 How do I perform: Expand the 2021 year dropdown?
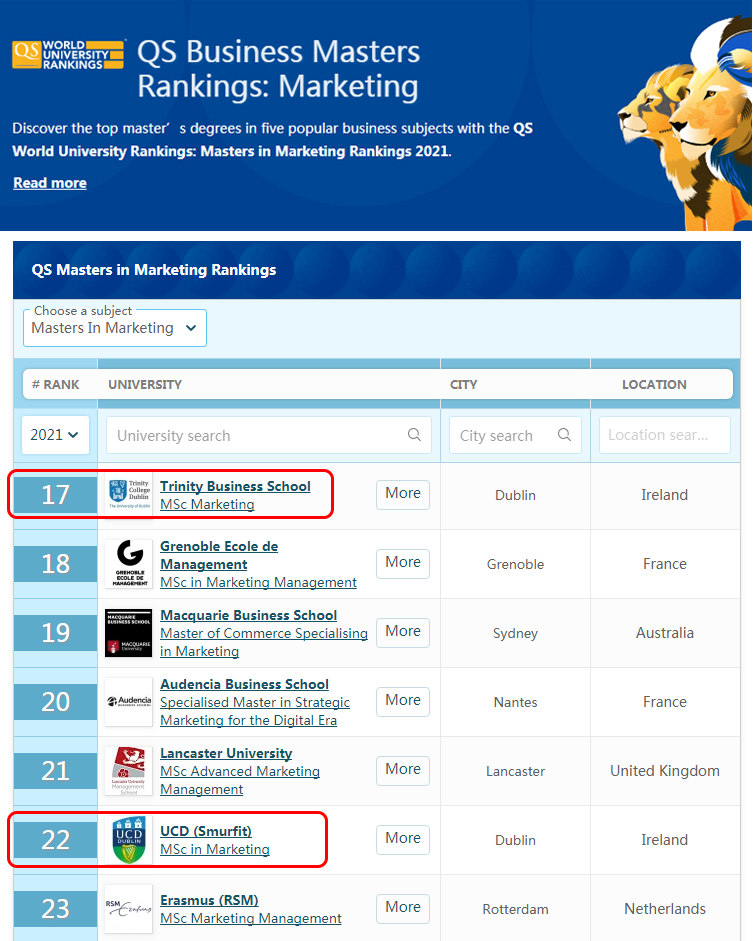[x=55, y=435]
